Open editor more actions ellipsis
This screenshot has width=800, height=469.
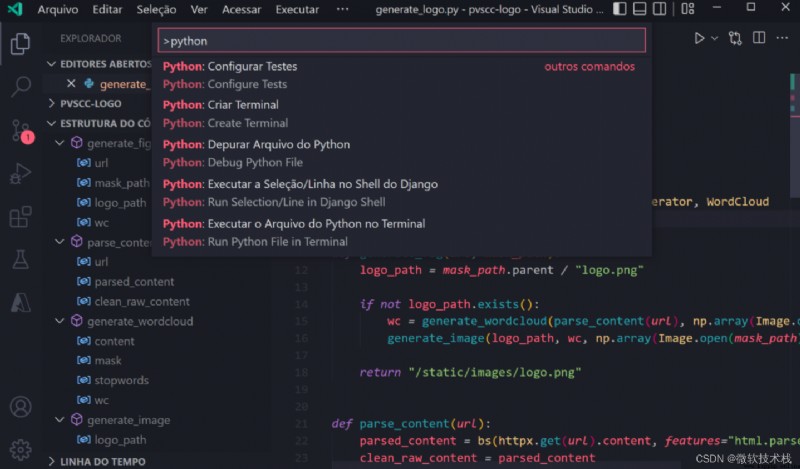click(x=782, y=38)
